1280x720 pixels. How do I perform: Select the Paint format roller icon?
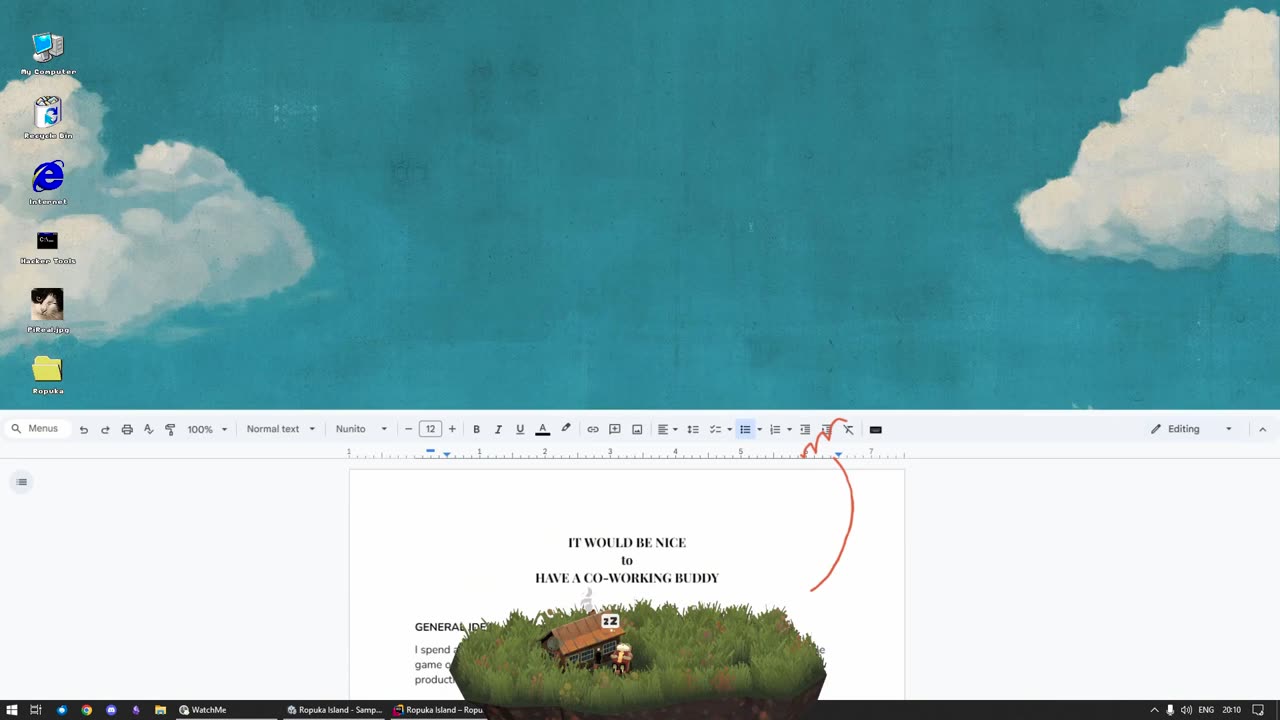tap(170, 430)
